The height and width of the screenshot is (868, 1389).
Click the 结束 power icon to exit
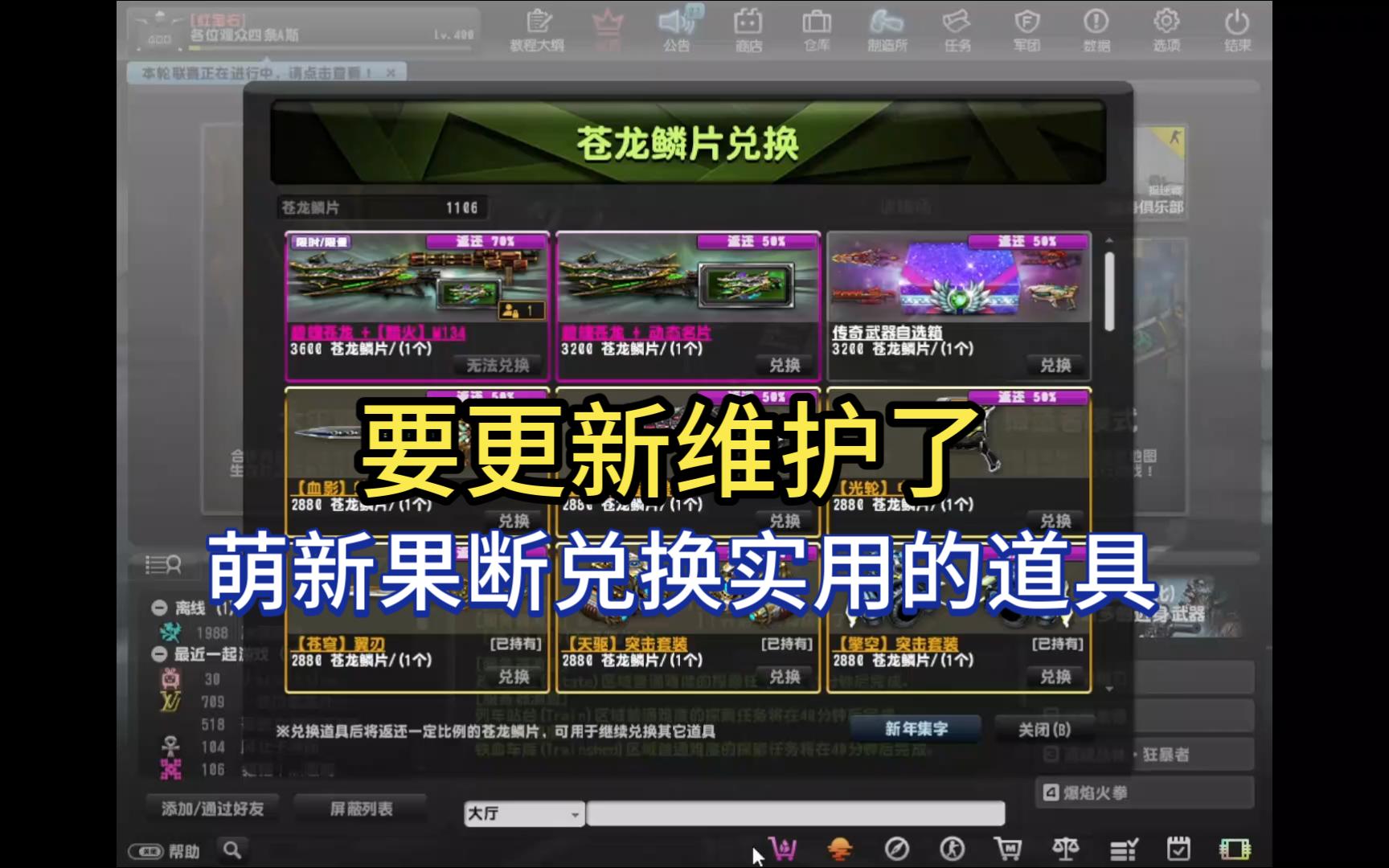pos(1237,30)
